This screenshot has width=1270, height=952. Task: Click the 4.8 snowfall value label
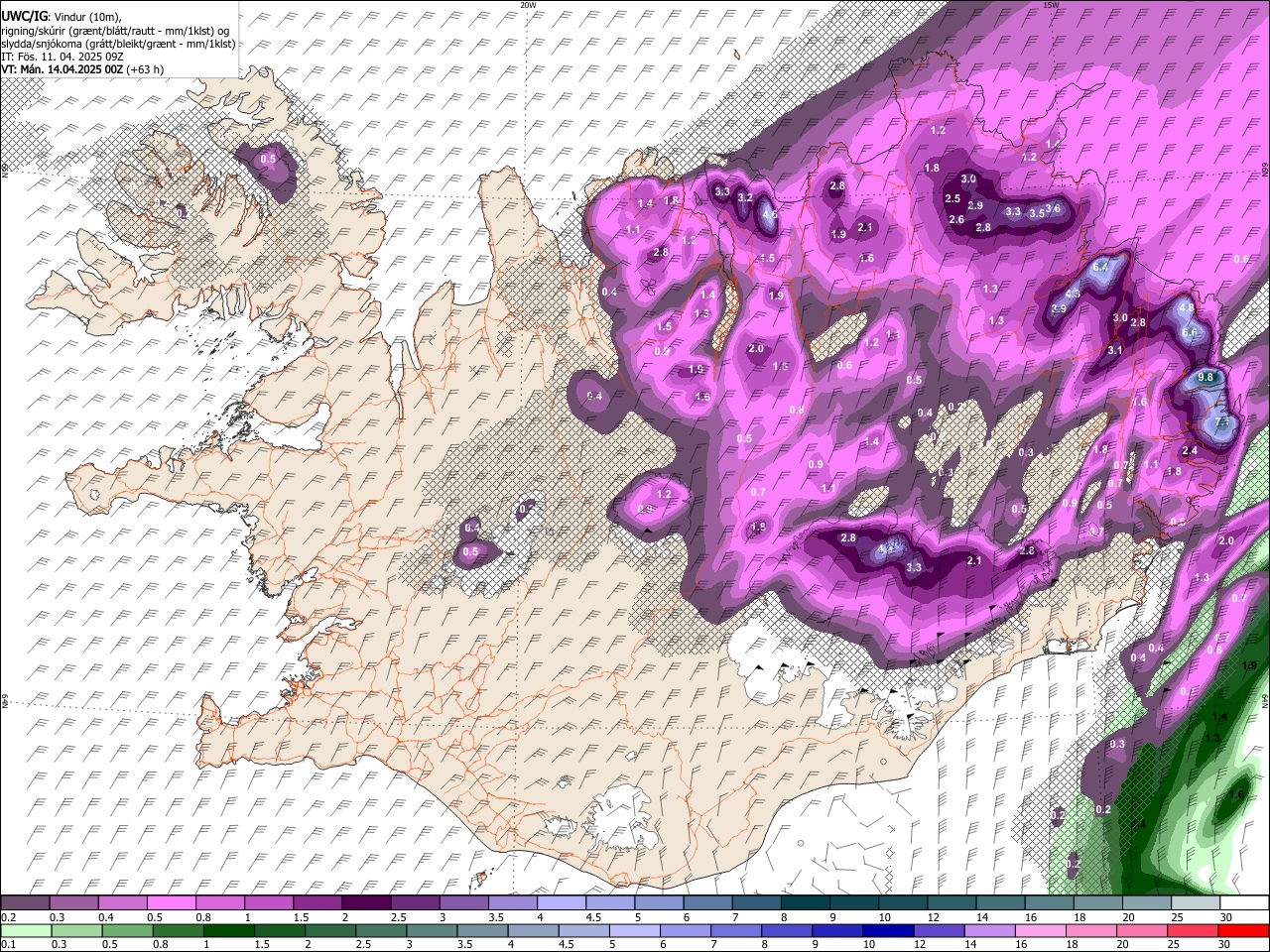pyautogui.click(x=1187, y=308)
